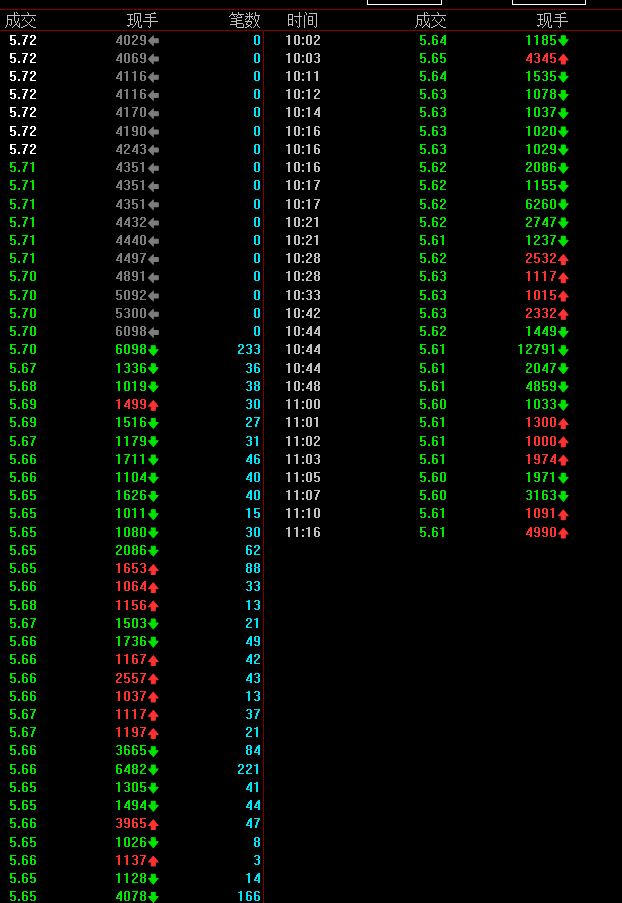Click the 221 trade count value
The height and width of the screenshot is (903, 622).
point(249,769)
